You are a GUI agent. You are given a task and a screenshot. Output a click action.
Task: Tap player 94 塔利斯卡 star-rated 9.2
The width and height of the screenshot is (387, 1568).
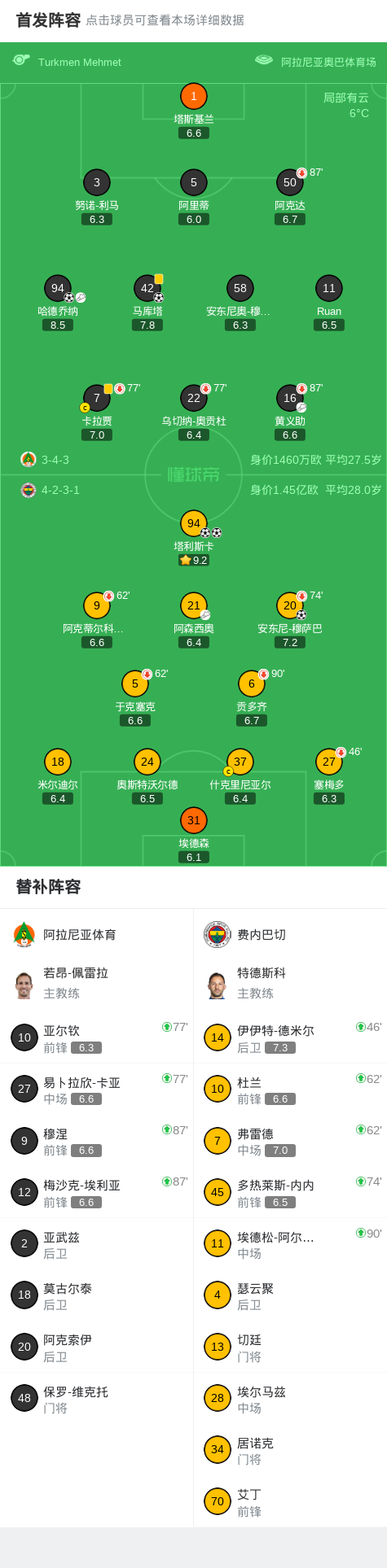(x=193, y=523)
